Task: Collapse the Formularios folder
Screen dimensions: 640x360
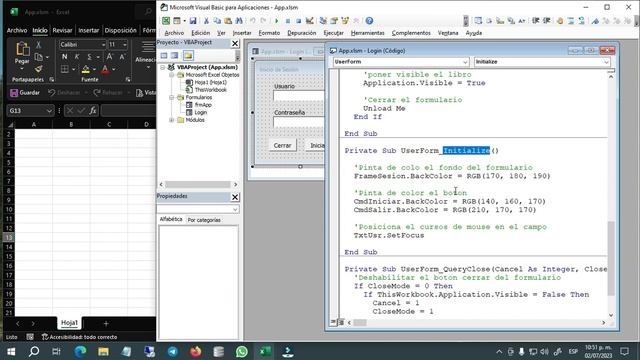Action: [x=172, y=98]
